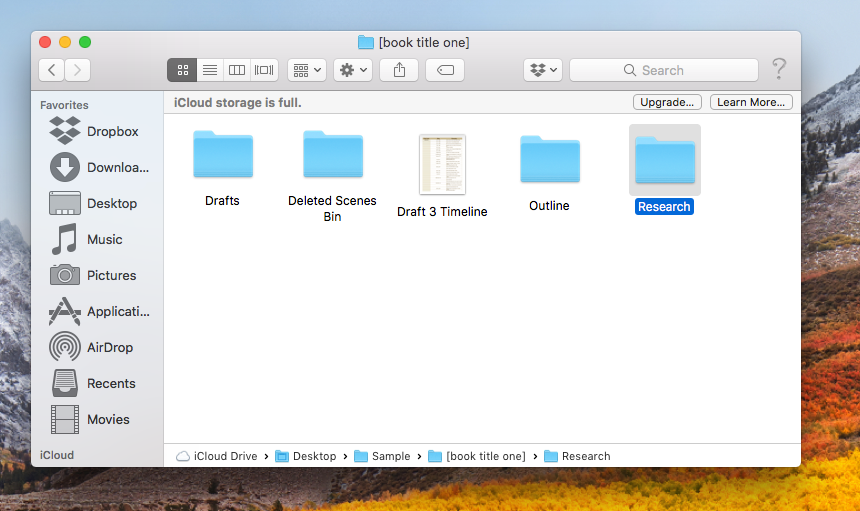
Task: Select the Deleted Scenes Bin folder
Action: (333, 155)
